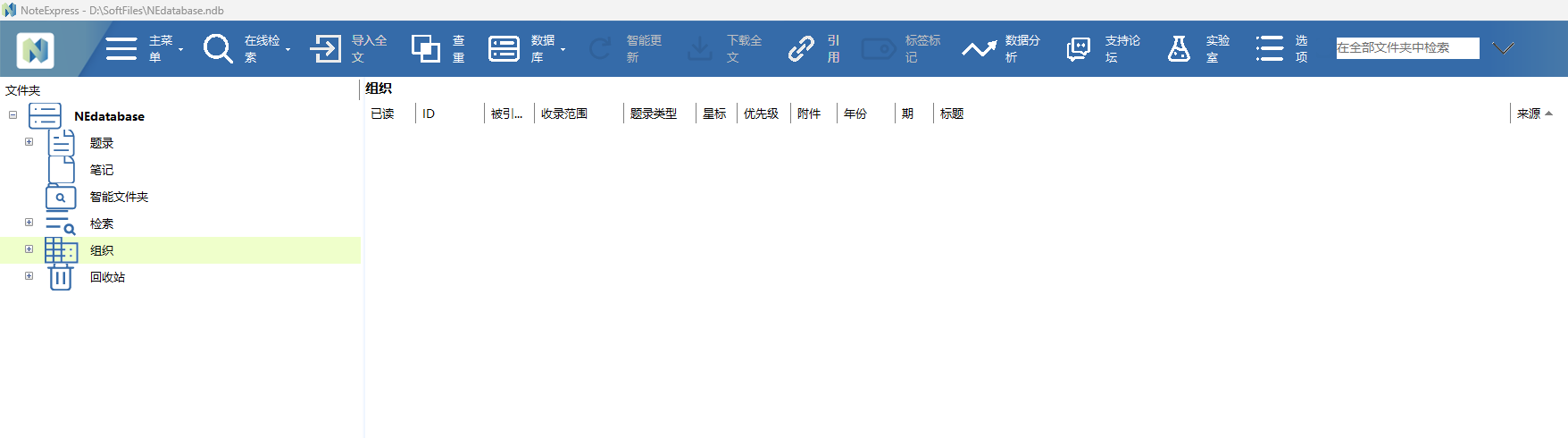This screenshot has height=438, width=1568.
Task: Click the 数据分析 chart icon
Action: point(979,49)
